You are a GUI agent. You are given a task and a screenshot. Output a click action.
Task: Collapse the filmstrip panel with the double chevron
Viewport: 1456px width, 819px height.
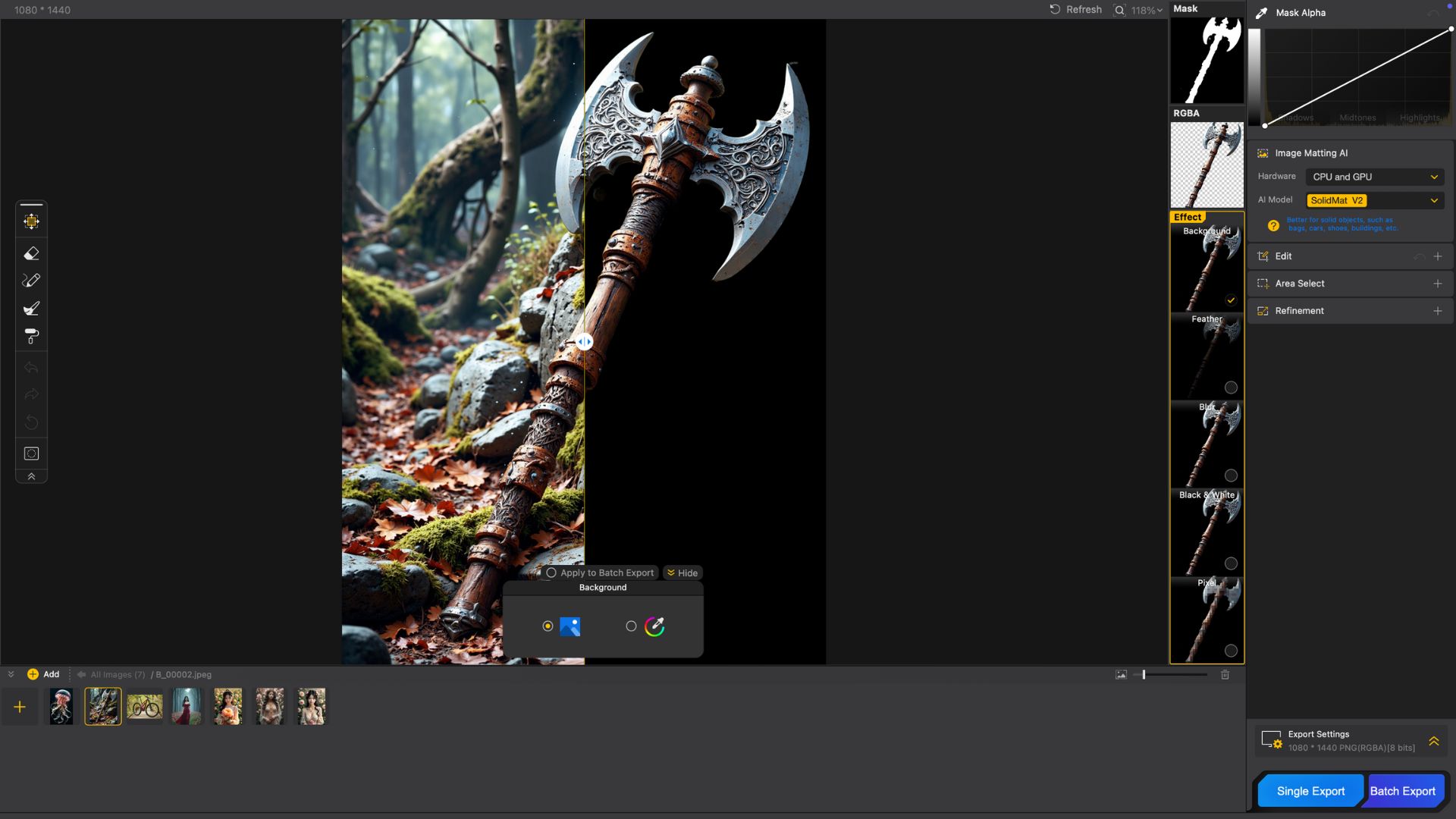11,674
